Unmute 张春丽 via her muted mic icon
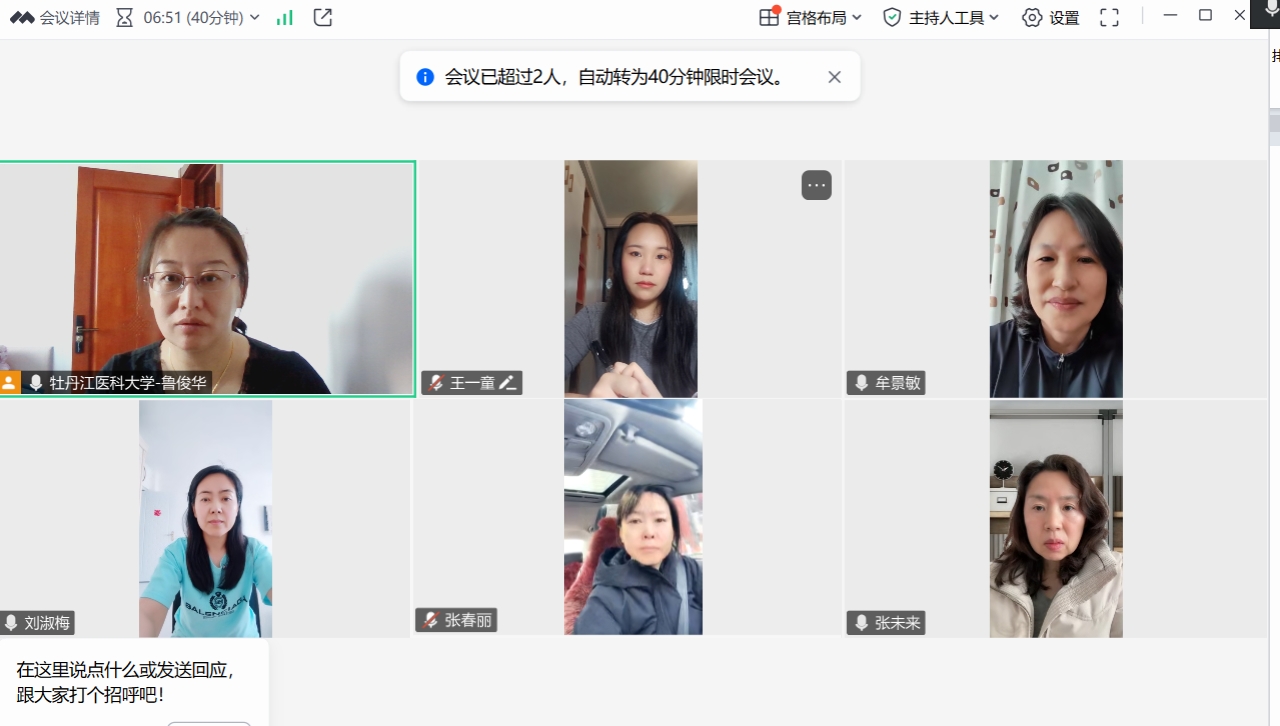The height and width of the screenshot is (726, 1280). click(x=431, y=620)
